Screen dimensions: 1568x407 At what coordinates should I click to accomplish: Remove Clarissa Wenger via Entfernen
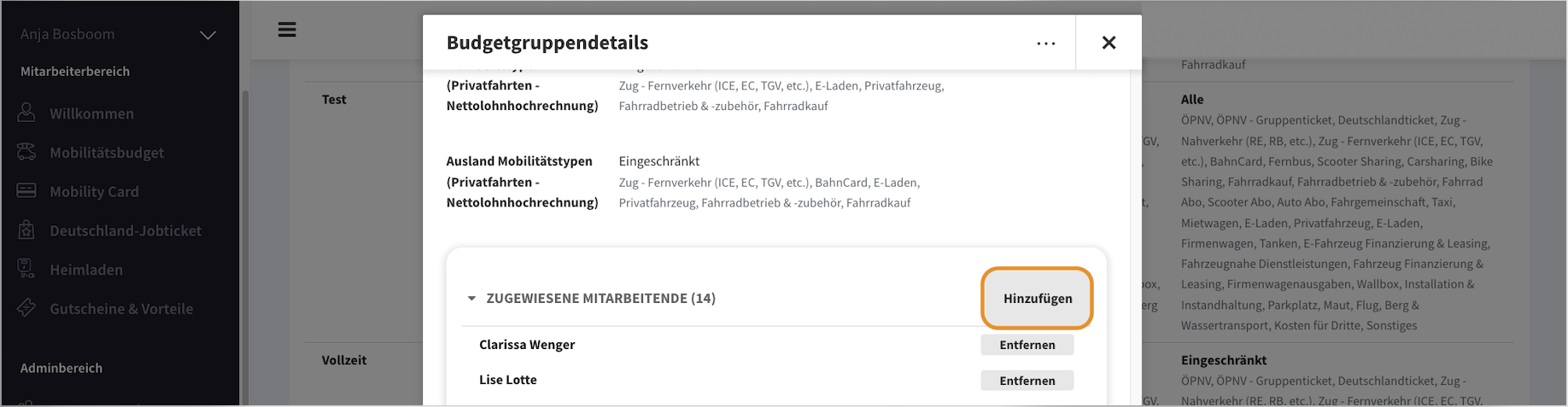[1027, 345]
